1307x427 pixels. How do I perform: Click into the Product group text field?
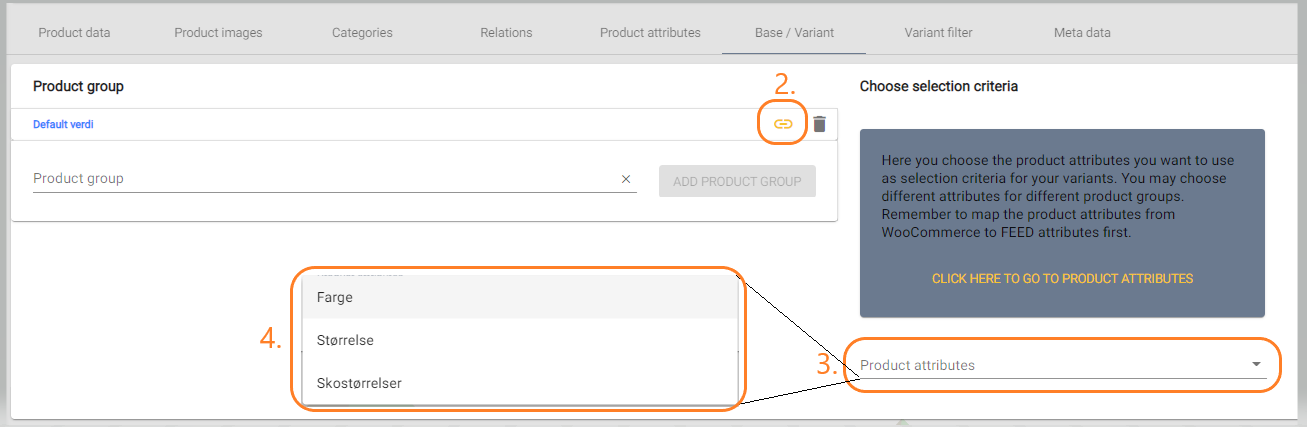click(x=324, y=179)
